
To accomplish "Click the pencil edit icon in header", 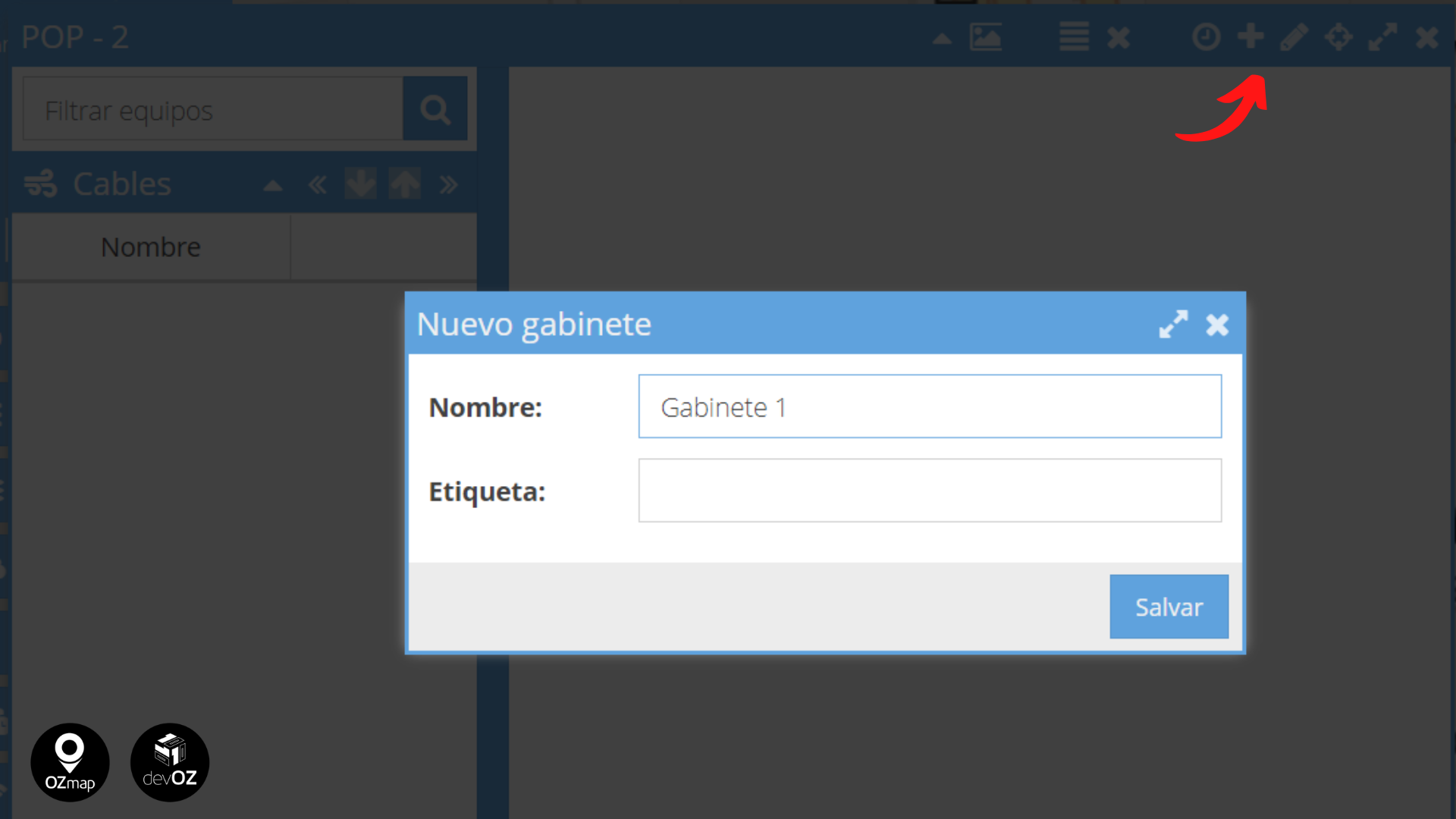I will [1294, 36].
